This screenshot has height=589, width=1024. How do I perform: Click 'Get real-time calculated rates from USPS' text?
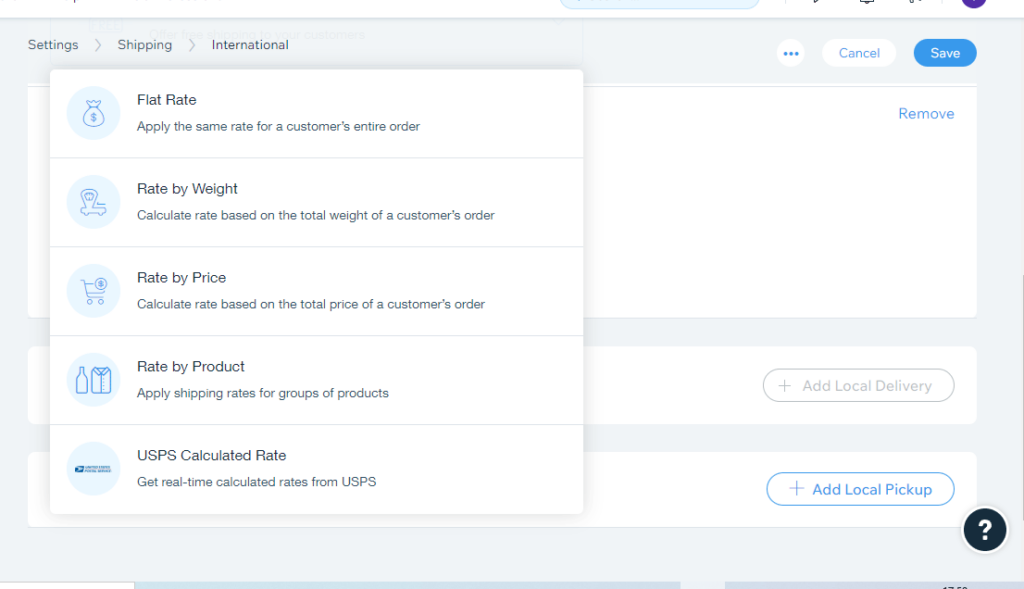[257, 481]
